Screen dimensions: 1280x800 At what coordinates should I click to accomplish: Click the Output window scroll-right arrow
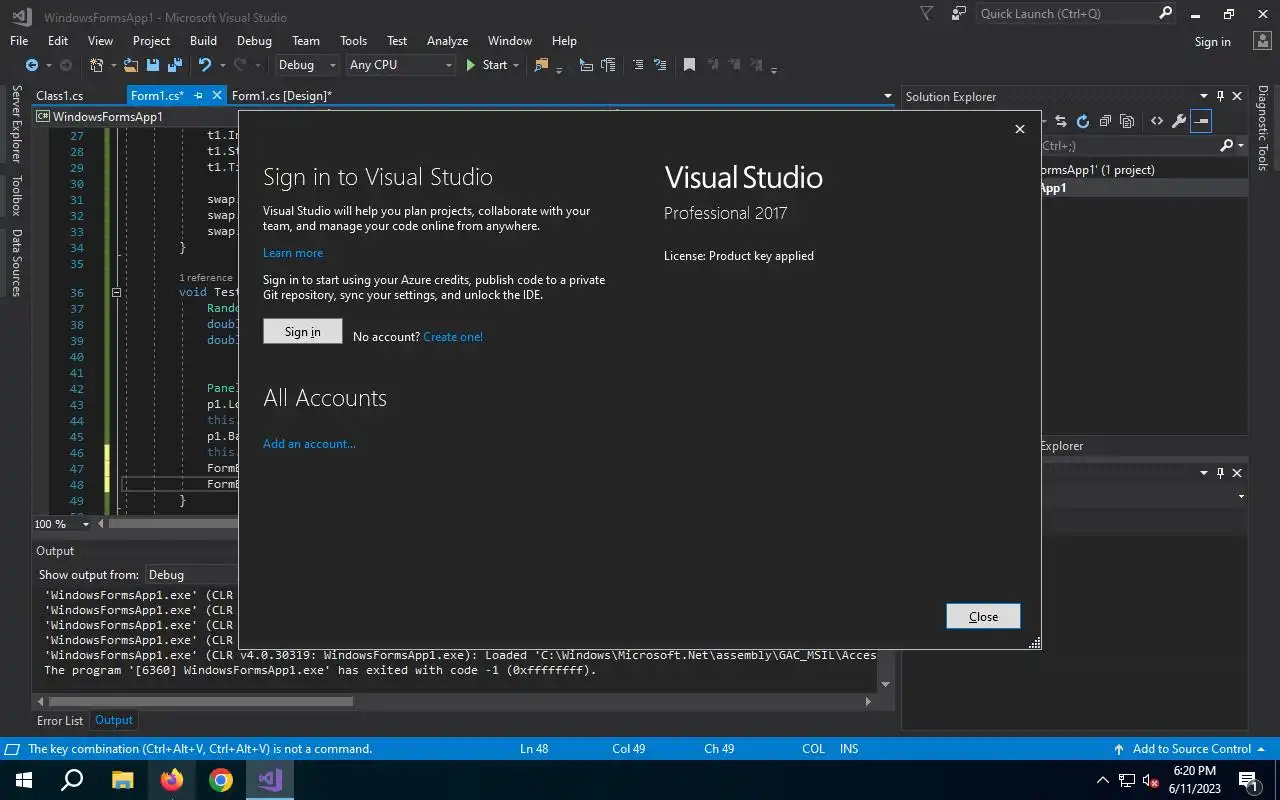[868, 702]
